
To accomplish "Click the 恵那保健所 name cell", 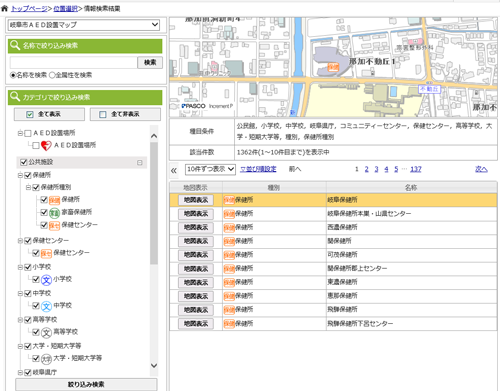I will (412, 296).
